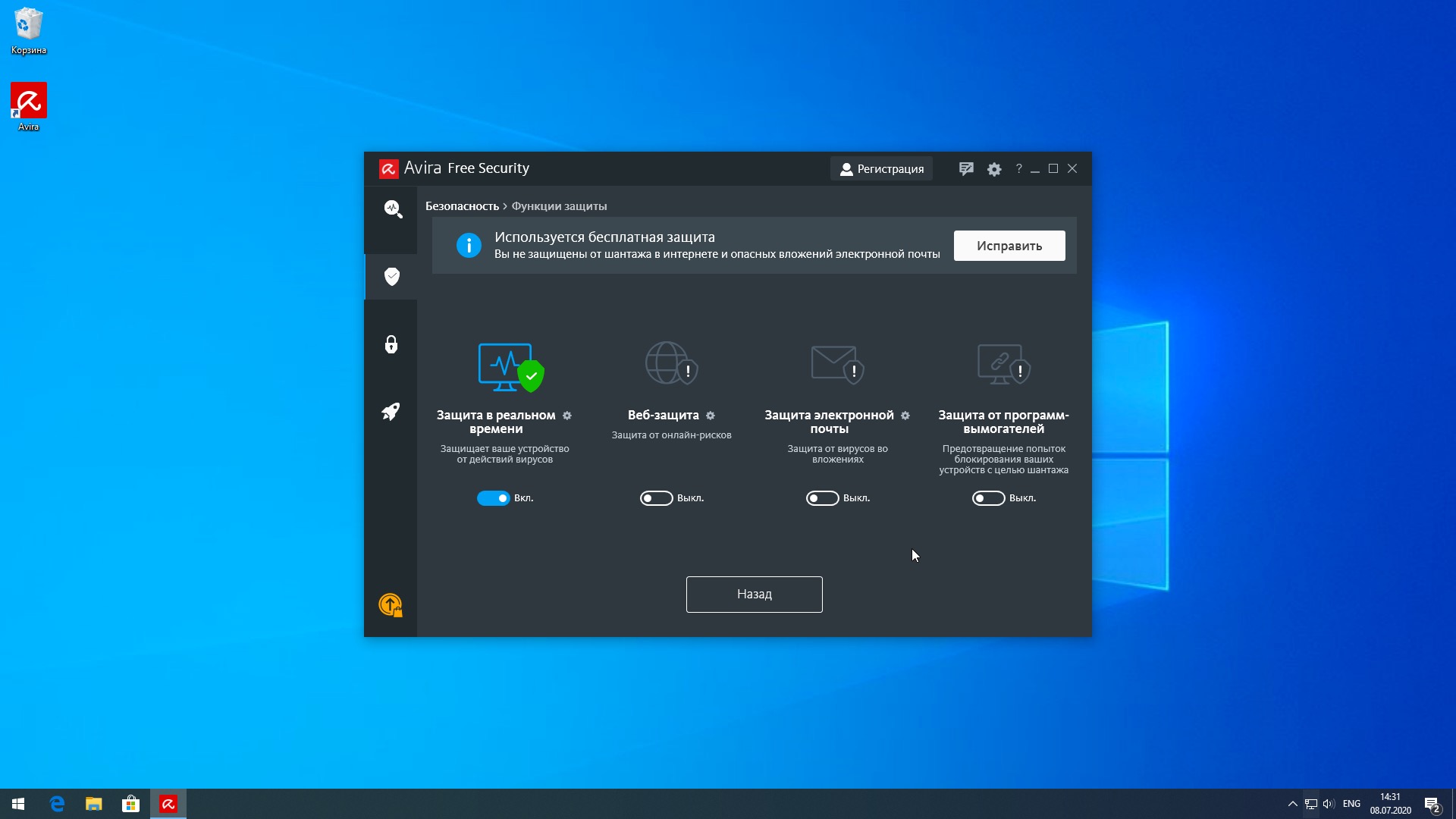Click network icon in system tray
Screen dimensions: 1456x819
(x=1311, y=804)
